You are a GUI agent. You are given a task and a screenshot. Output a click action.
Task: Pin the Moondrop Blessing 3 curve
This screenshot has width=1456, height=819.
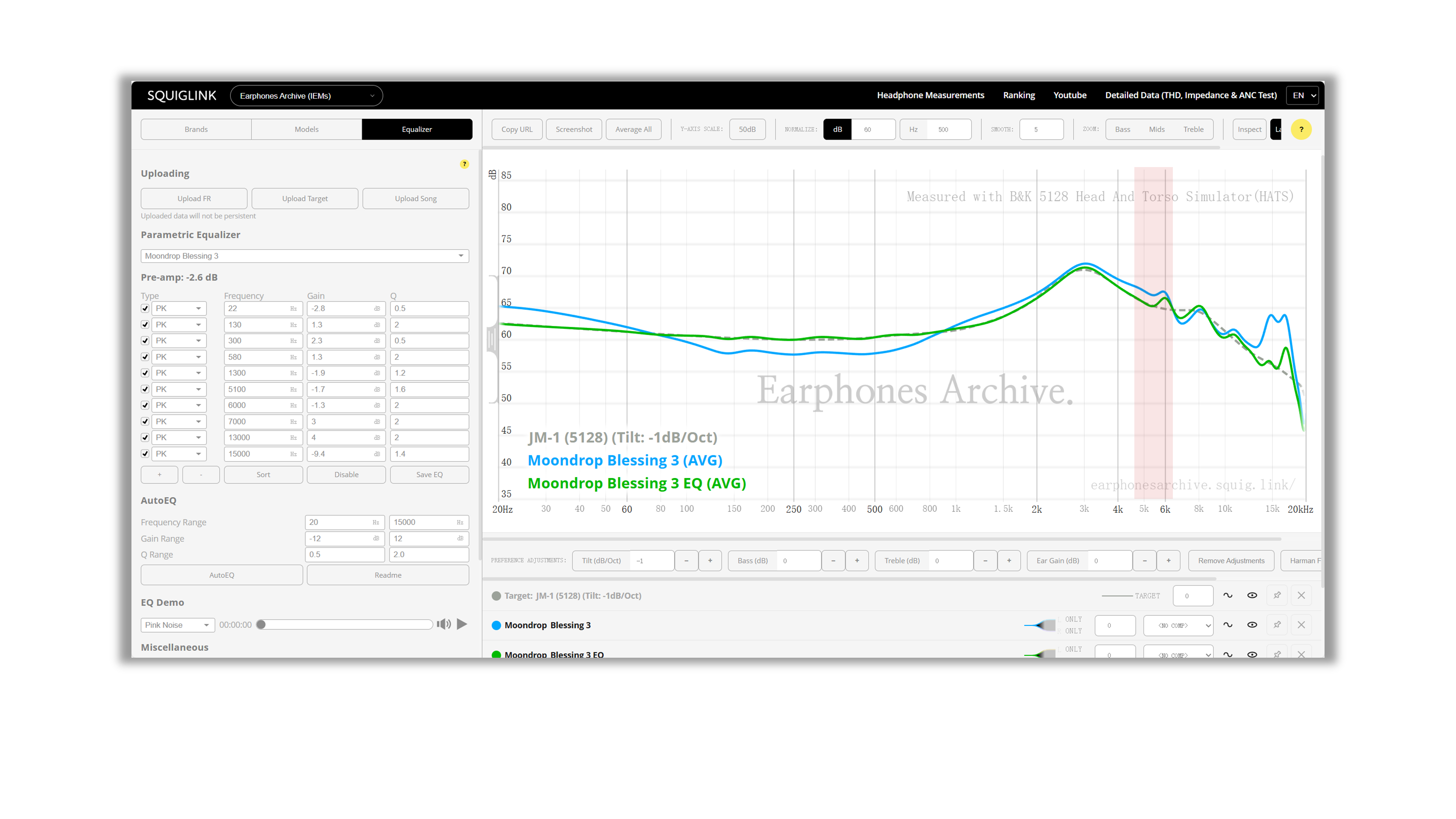click(x=1277, y=624)
